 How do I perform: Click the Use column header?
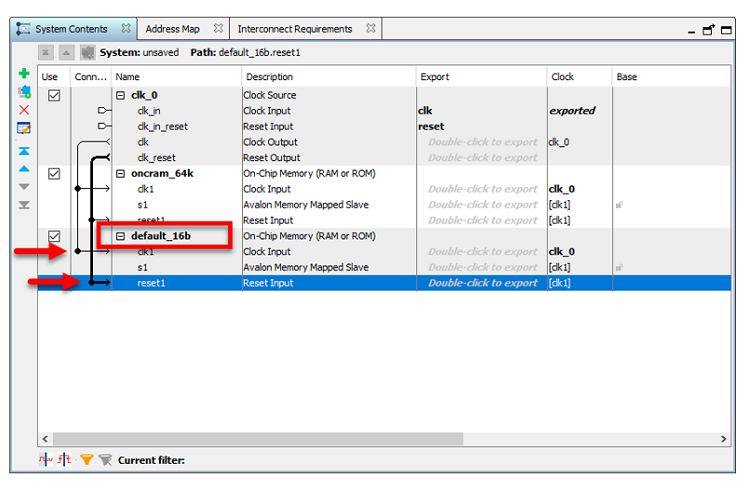click(54, 76)
